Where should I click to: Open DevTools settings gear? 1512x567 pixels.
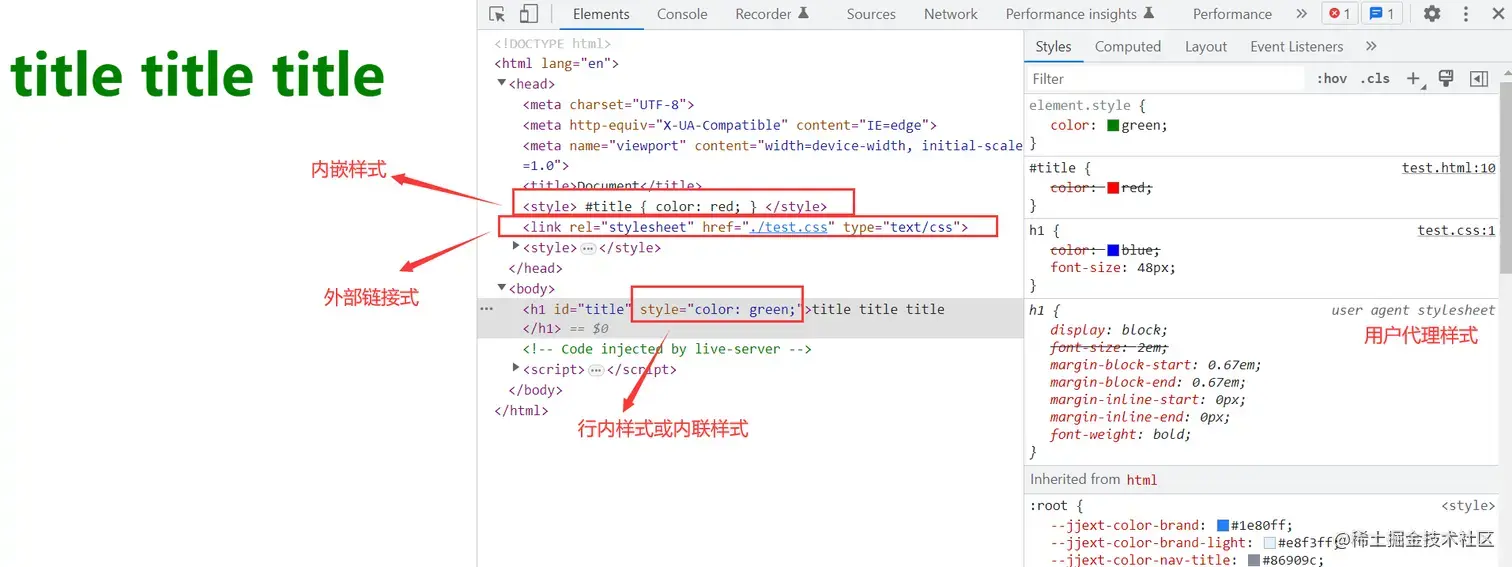pyautogui.click(x=1432, y=14)
